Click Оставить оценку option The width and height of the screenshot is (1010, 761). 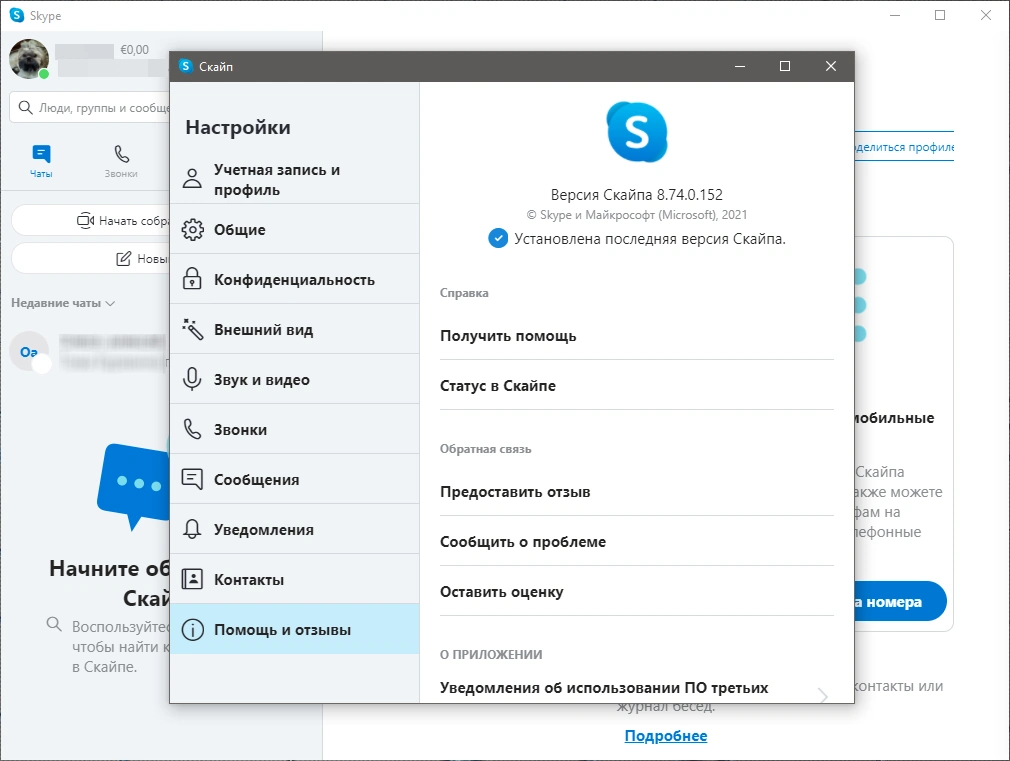pyautogui.click(x=636, y=592)
